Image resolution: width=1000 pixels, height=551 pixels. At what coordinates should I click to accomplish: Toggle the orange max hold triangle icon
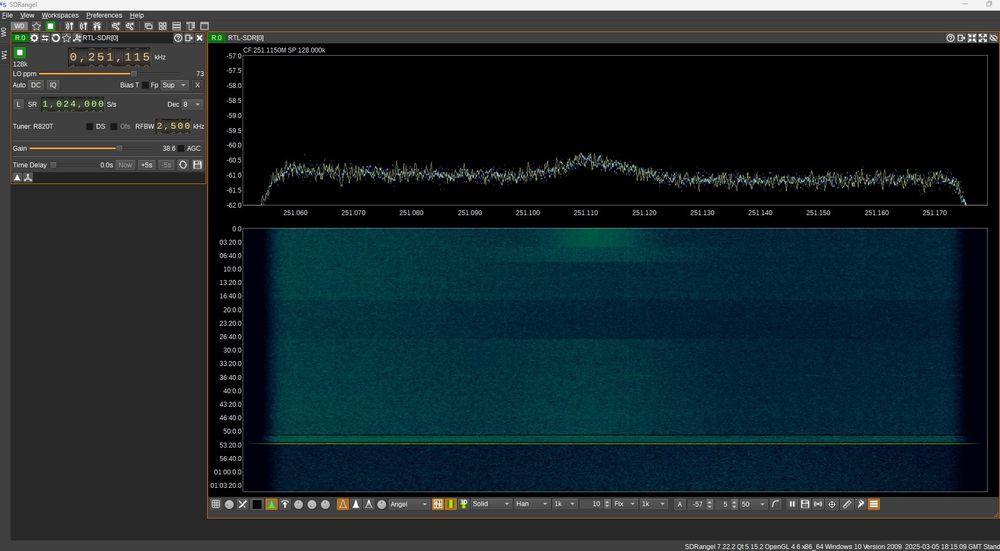pyautogui.click(x=342, y=504)
